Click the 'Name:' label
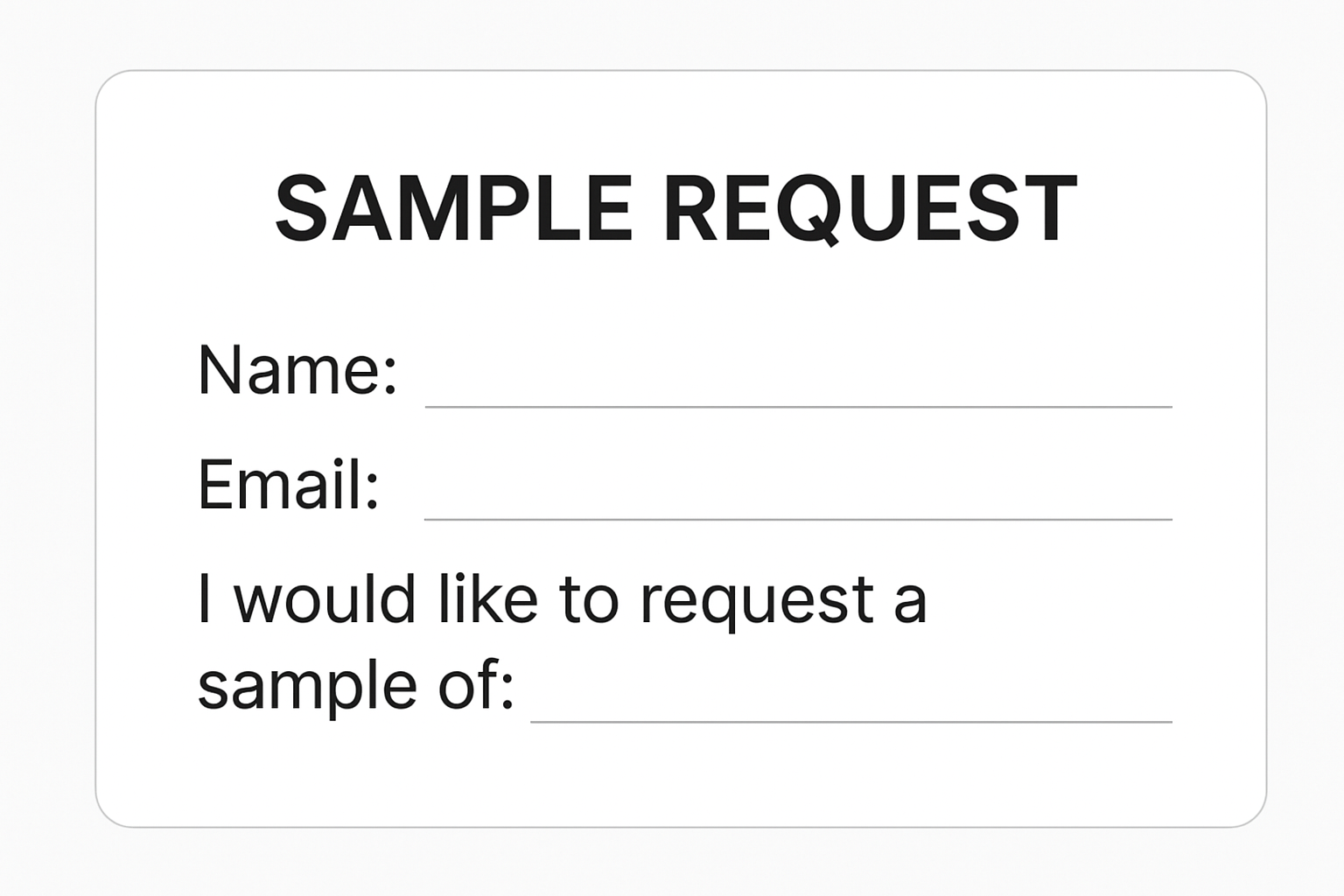This screenshot has height=896, width=1344. 297,370
